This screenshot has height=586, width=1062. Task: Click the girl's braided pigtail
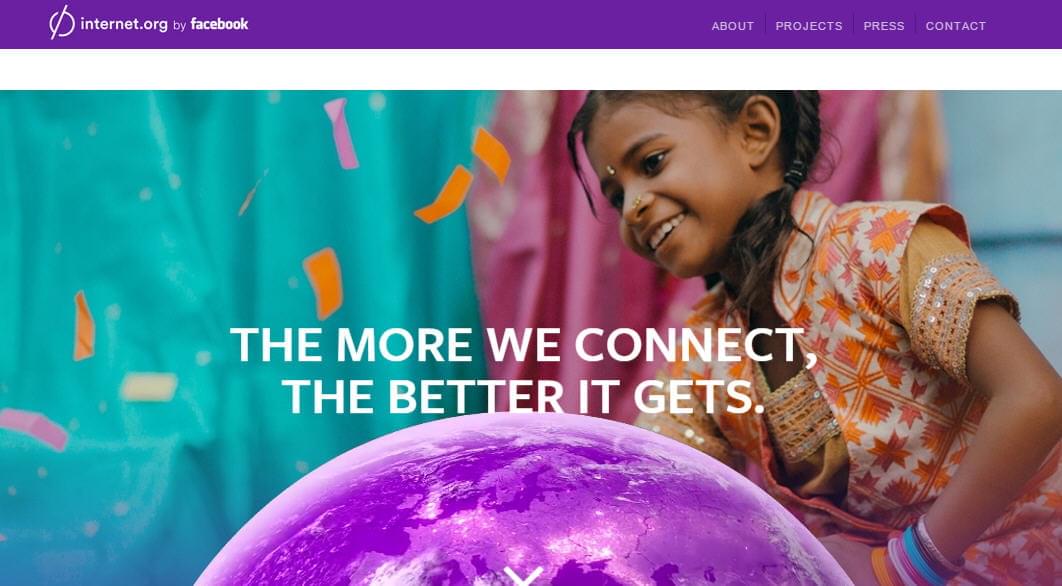[779, 237]
